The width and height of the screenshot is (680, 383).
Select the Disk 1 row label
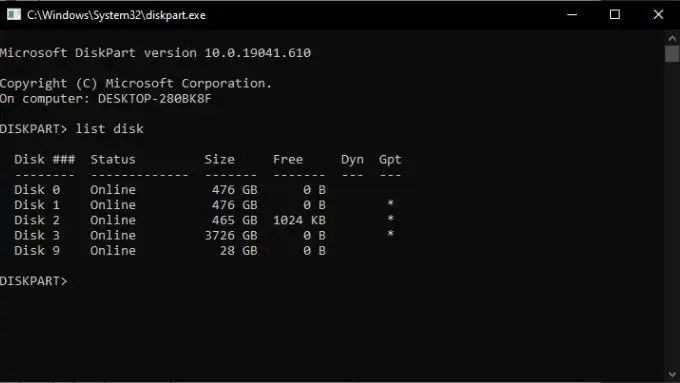point(37,205)
